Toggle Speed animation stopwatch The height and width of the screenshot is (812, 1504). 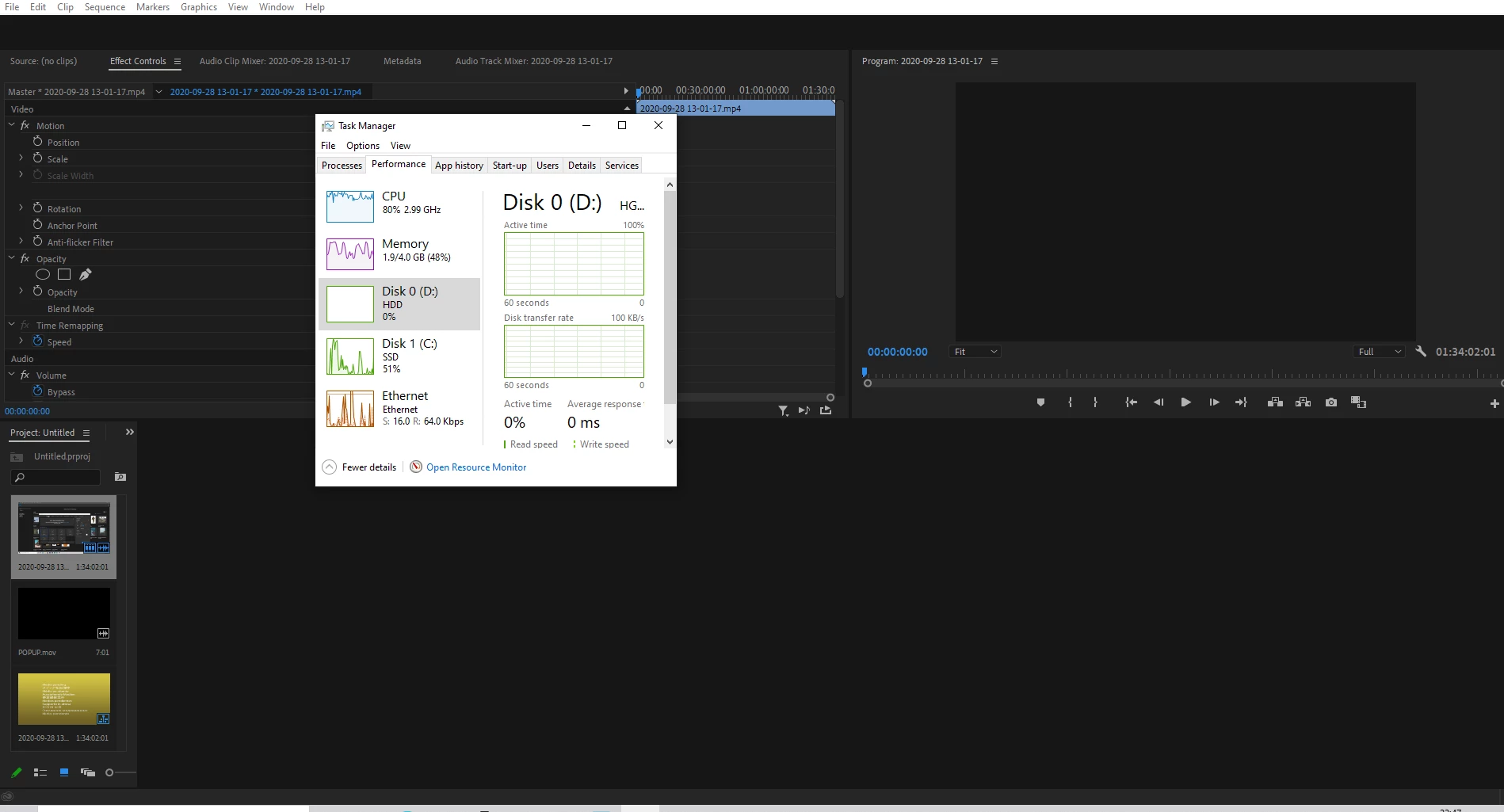pos(37,341)
